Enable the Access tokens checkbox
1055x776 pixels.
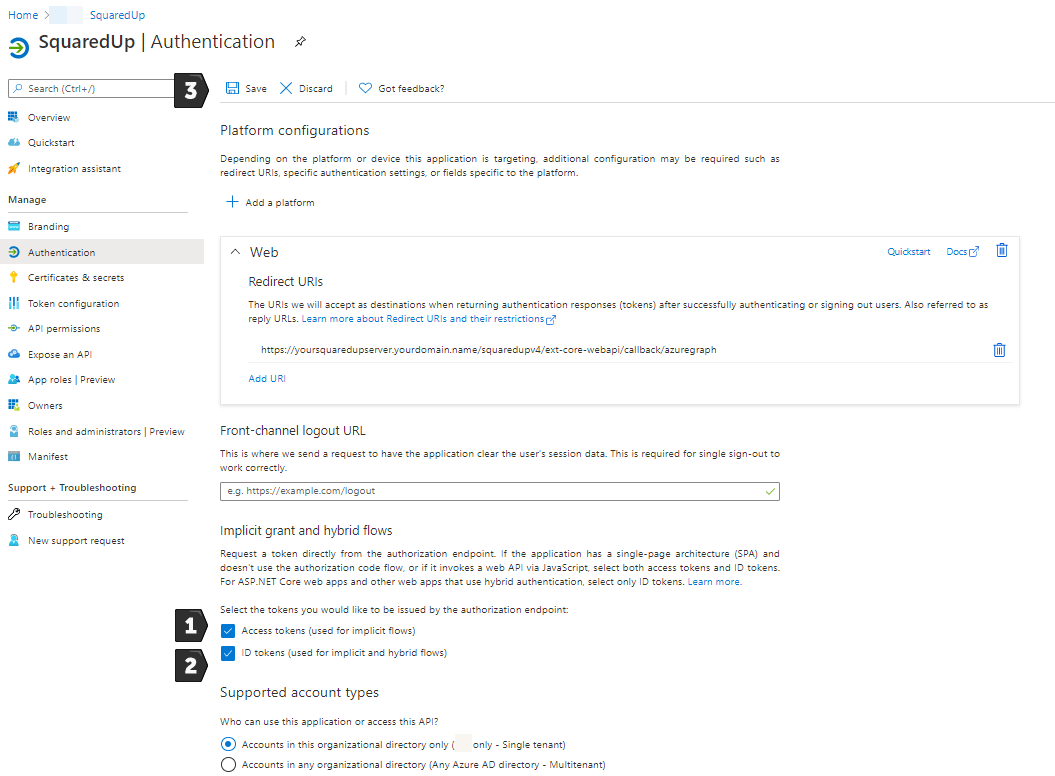228,630
